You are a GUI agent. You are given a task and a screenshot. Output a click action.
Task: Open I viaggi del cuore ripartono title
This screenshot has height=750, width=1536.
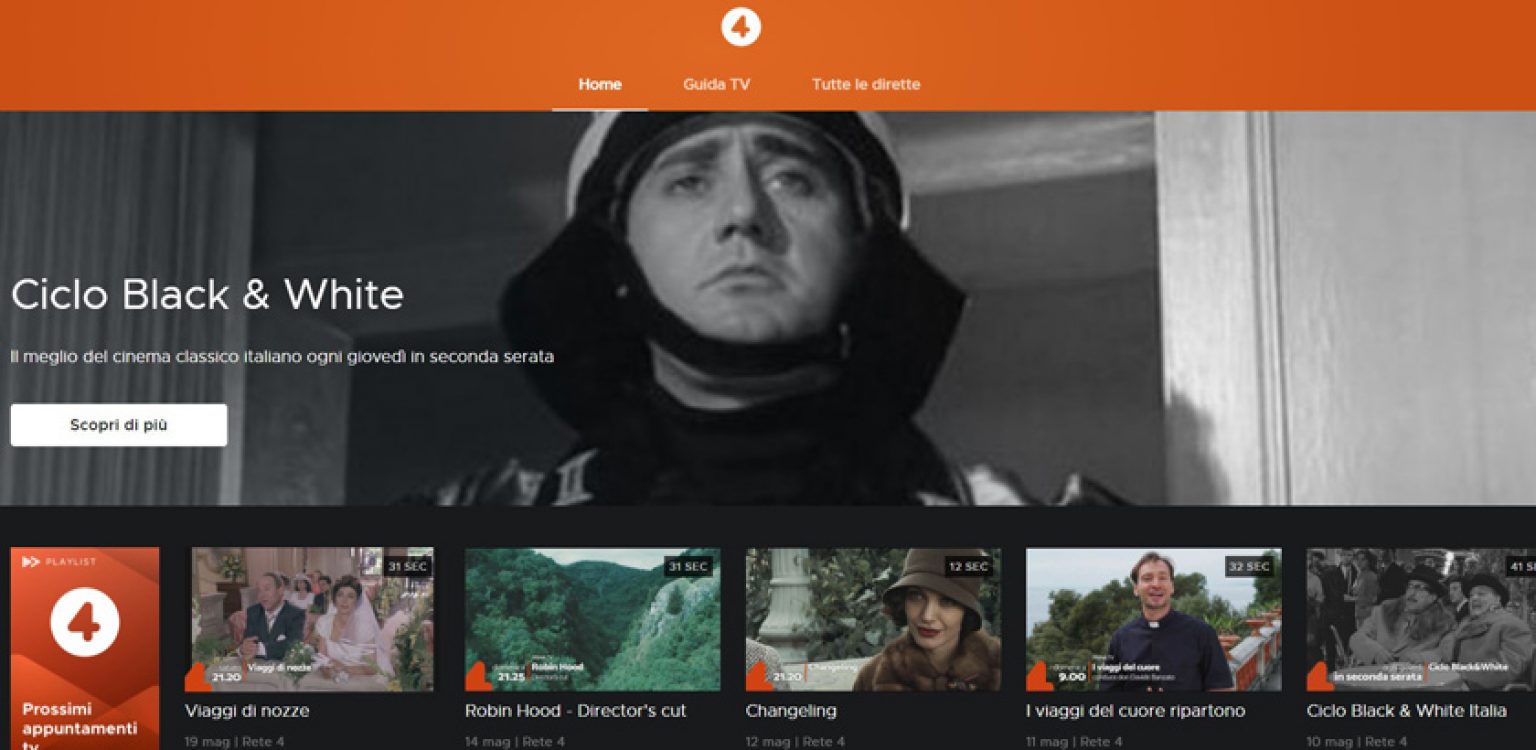(x=1136, y=711)
